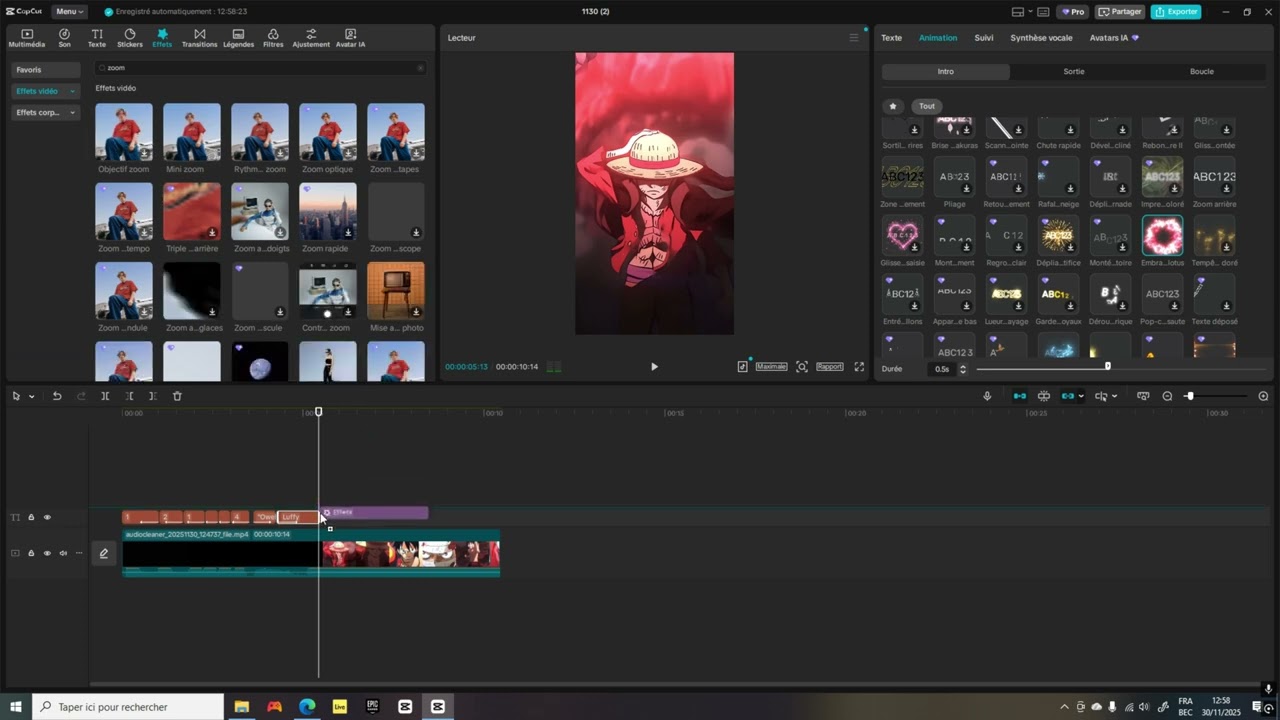Open the Filtres panel
Screen dimensions: 1280x720
click(273, 38)
